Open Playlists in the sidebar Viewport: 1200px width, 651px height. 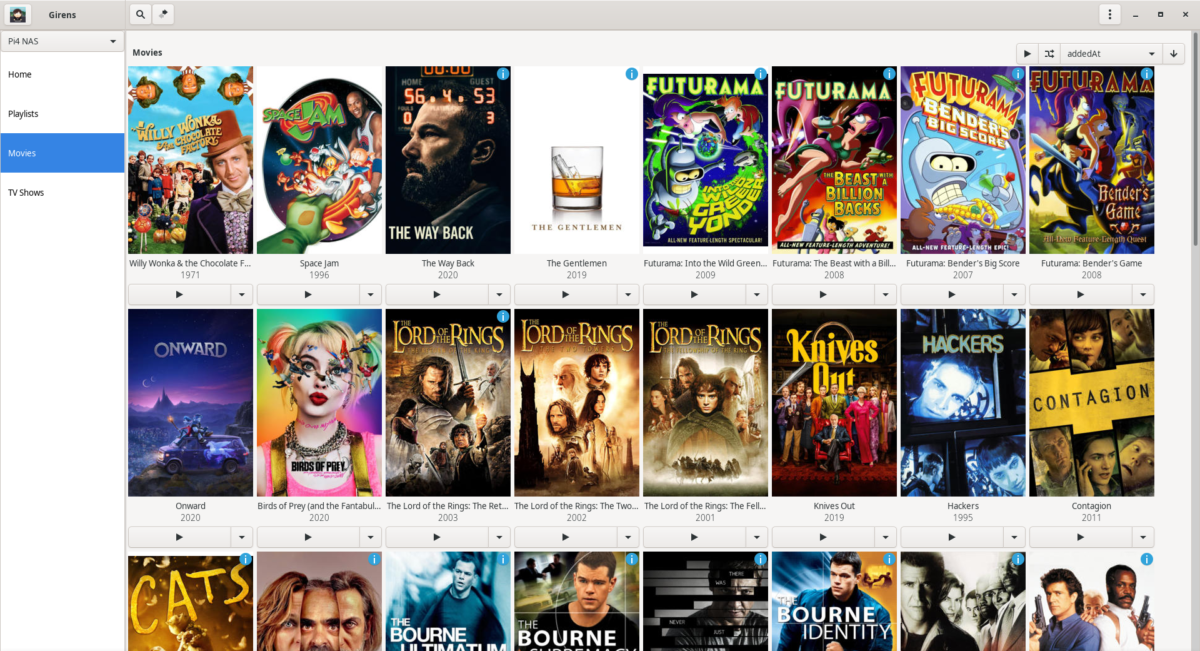pos(62,114)
